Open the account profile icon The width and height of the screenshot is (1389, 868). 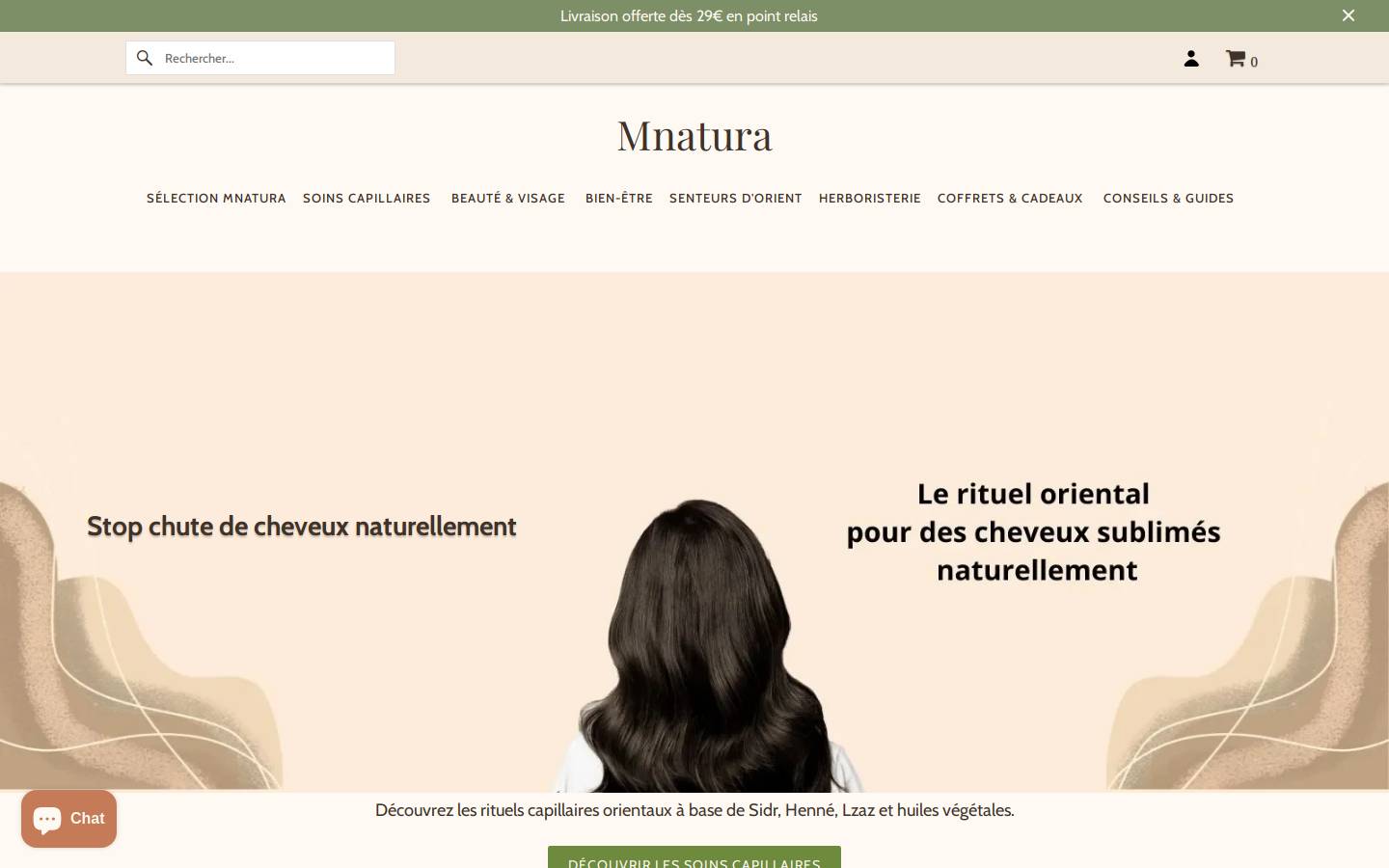click(1191, 59)
